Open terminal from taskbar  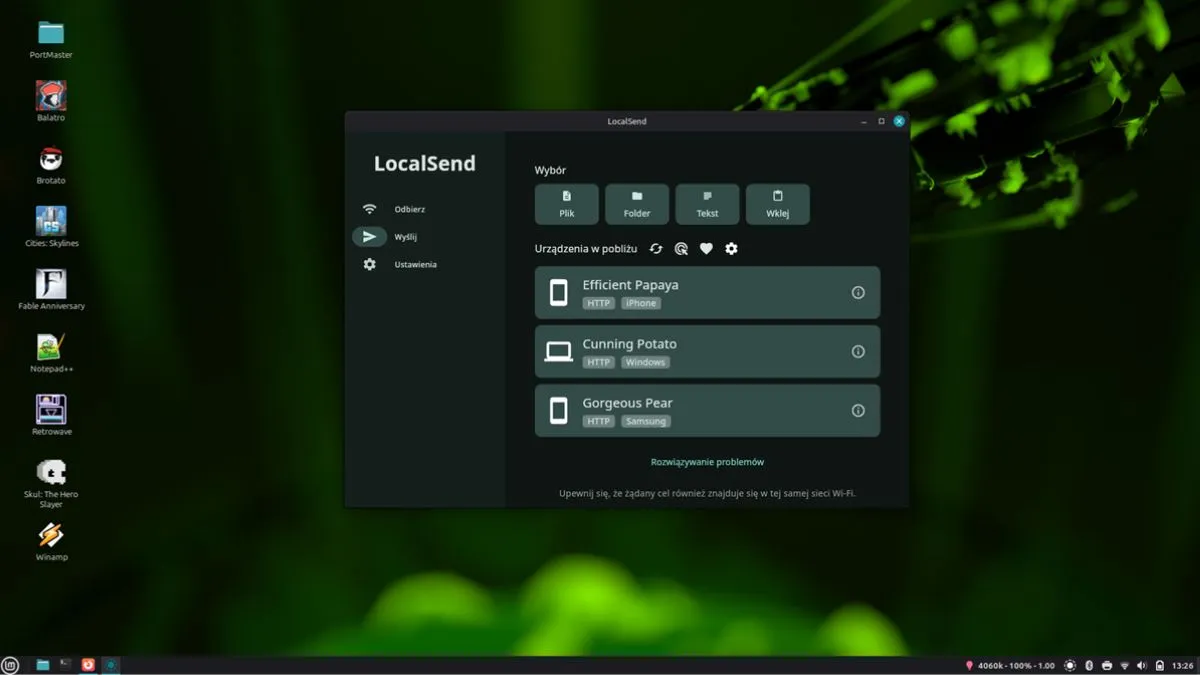[65, 665]
